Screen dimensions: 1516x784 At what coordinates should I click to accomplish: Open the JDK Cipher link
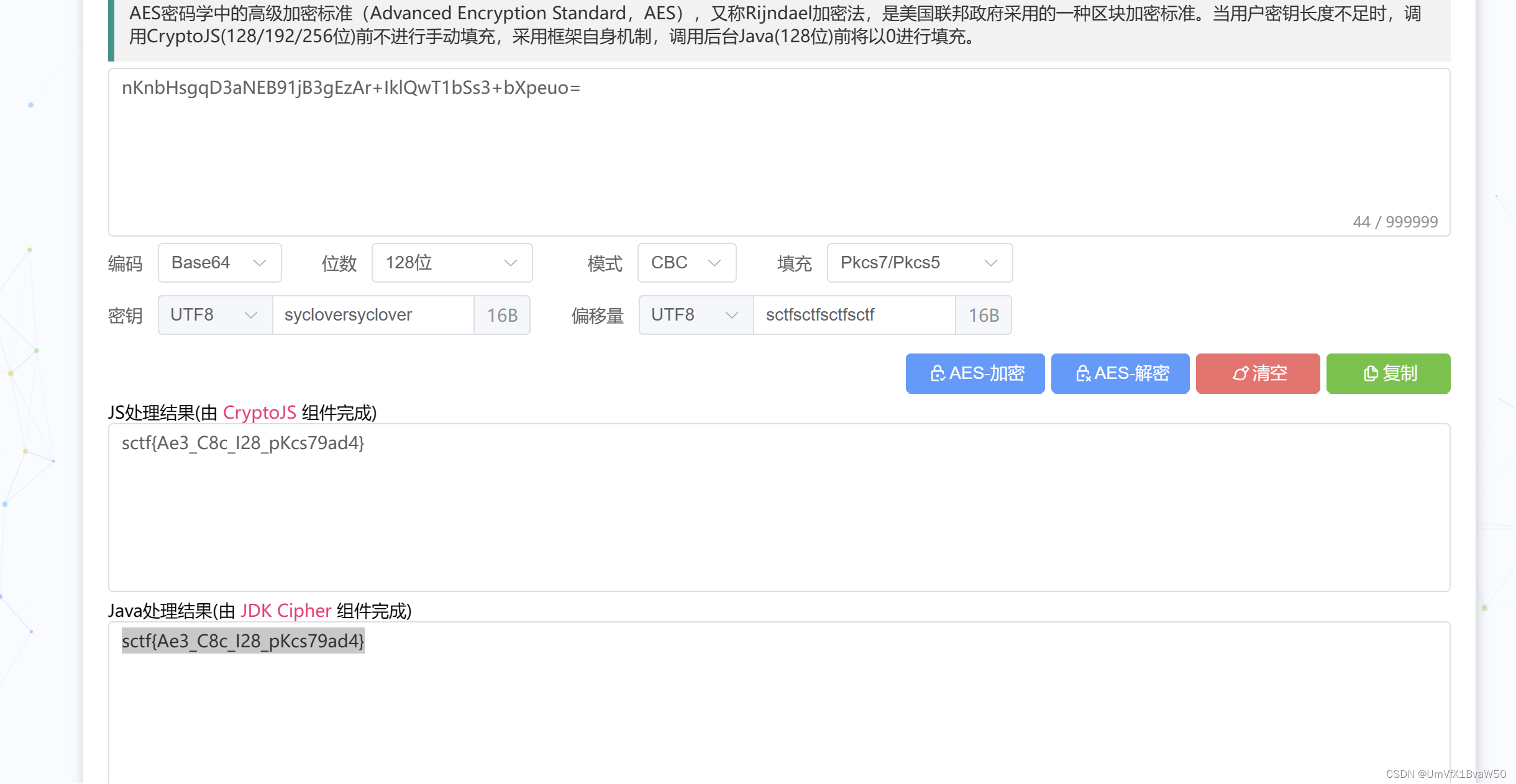(x=286, y=611)
